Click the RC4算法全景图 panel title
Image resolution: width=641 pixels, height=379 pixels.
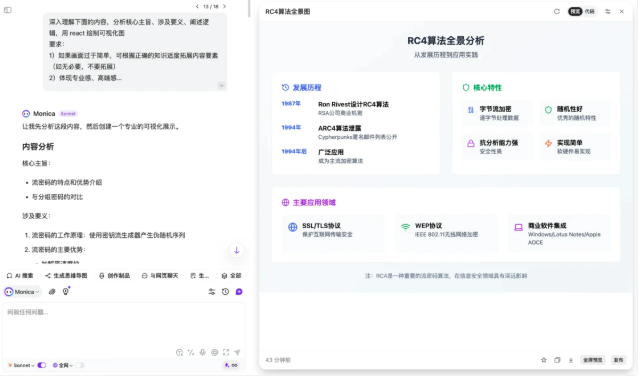pos(288,11)
